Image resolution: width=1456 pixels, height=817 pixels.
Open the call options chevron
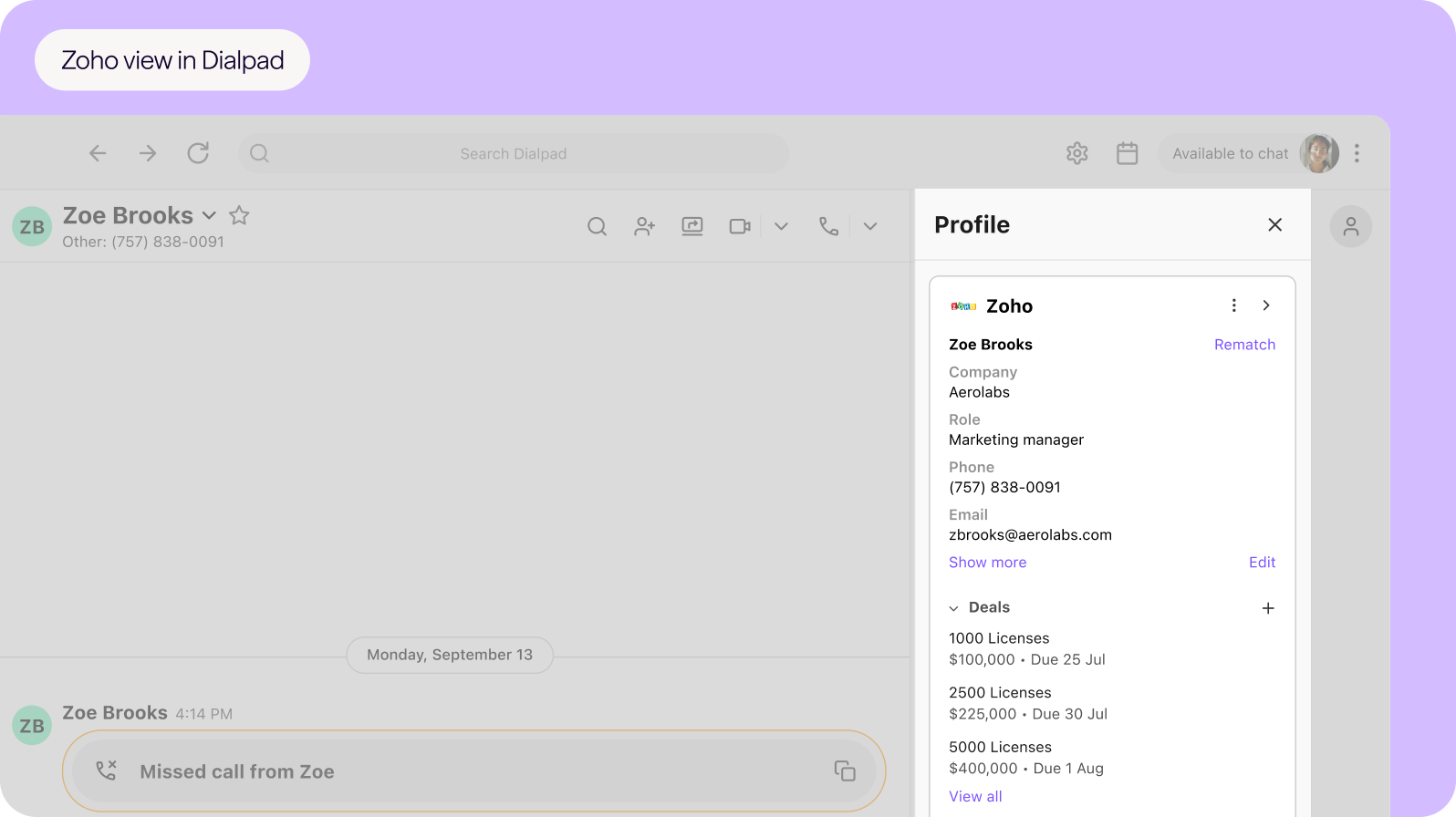pyautogui.click(x=870, y=226)
